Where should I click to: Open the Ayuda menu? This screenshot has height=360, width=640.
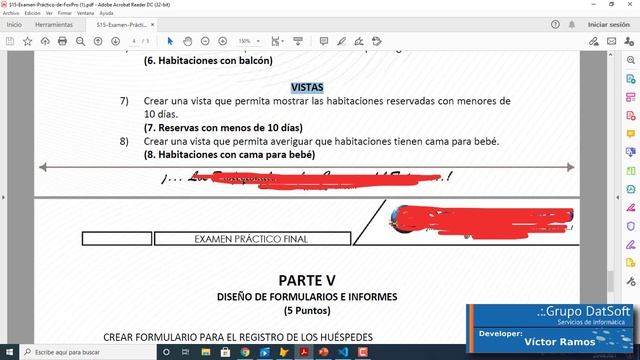[107, 13]
